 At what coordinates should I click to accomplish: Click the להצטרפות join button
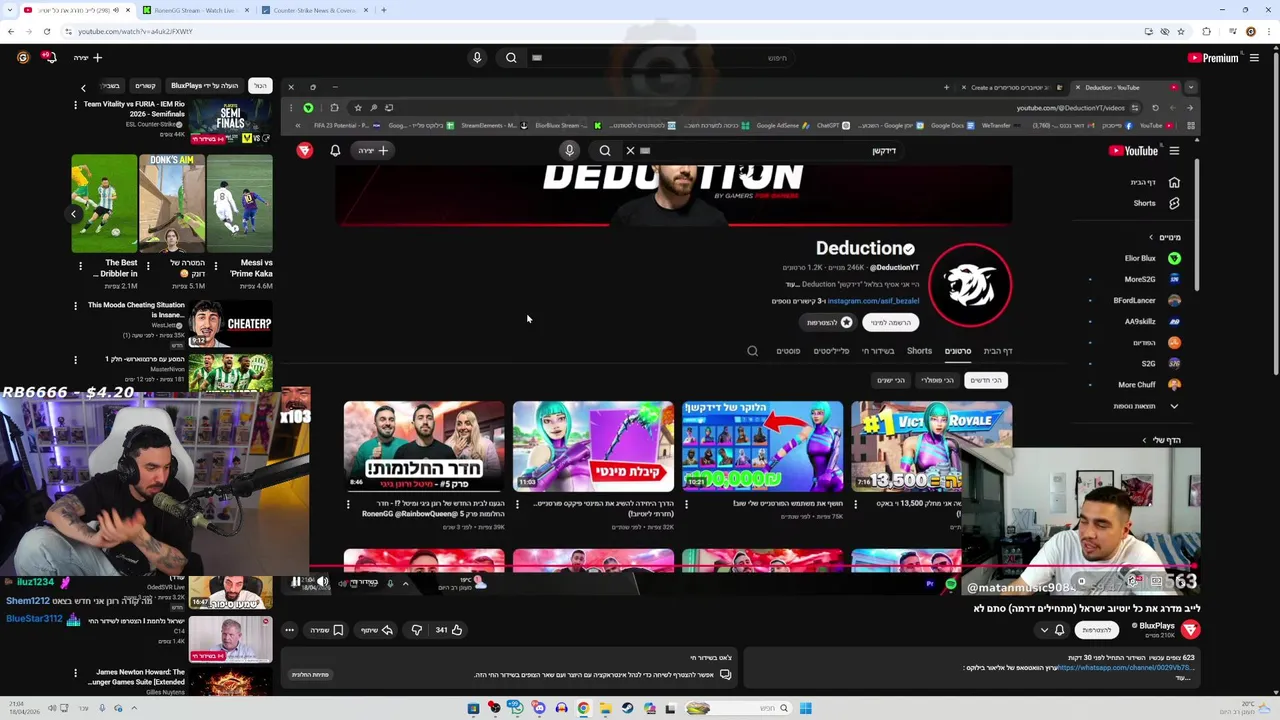1097,630
